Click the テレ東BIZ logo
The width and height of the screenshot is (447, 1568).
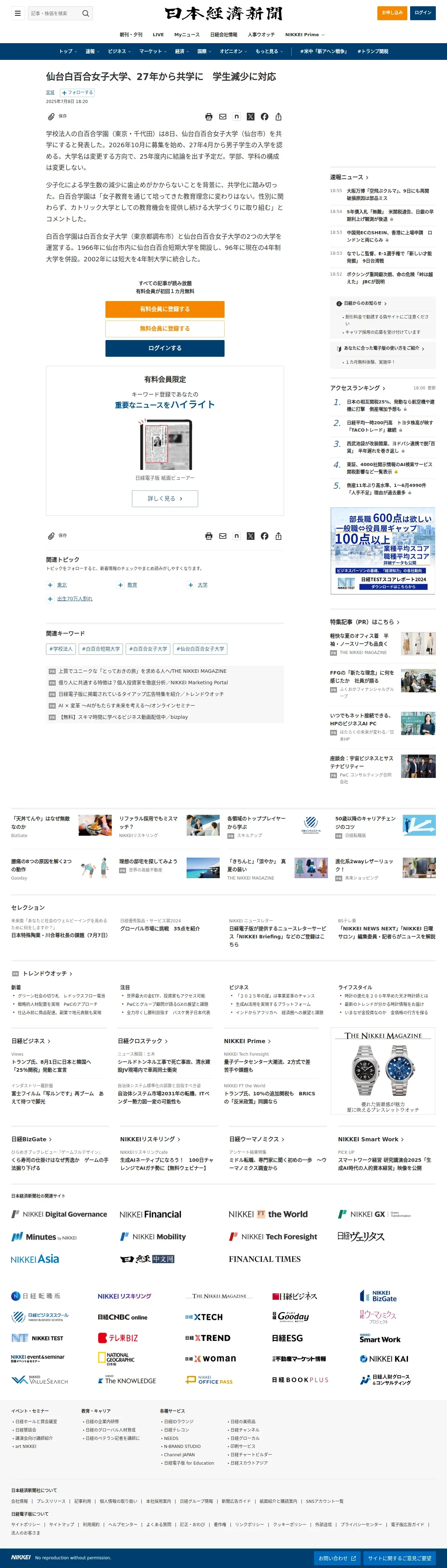(118, 1338)
